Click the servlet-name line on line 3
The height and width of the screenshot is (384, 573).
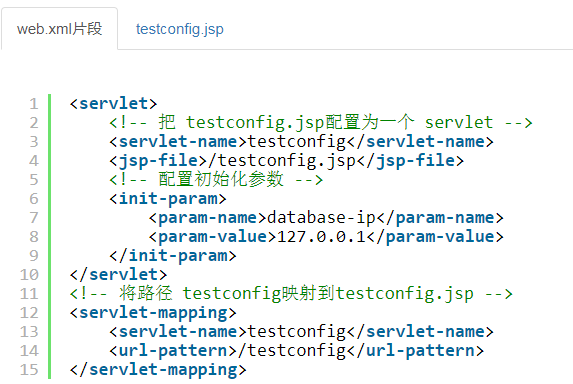301,142
